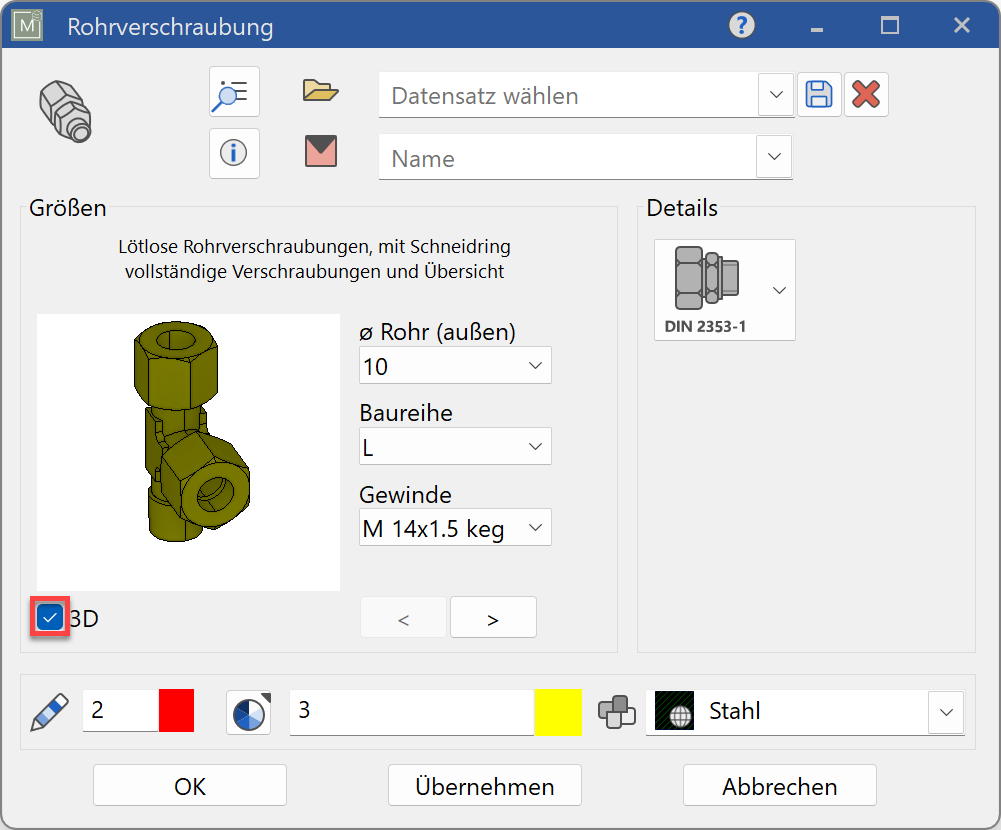Apply settings using Übernehmen

pos(484,785)
